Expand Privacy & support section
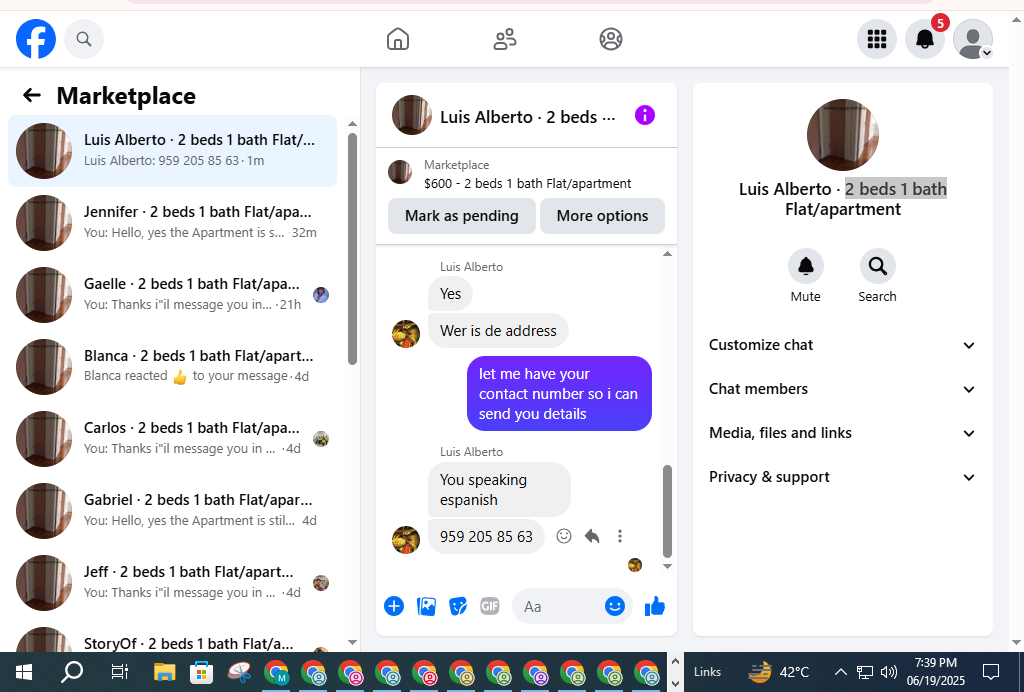Viewport: 1024px width, 692px height. coord(842,477)
